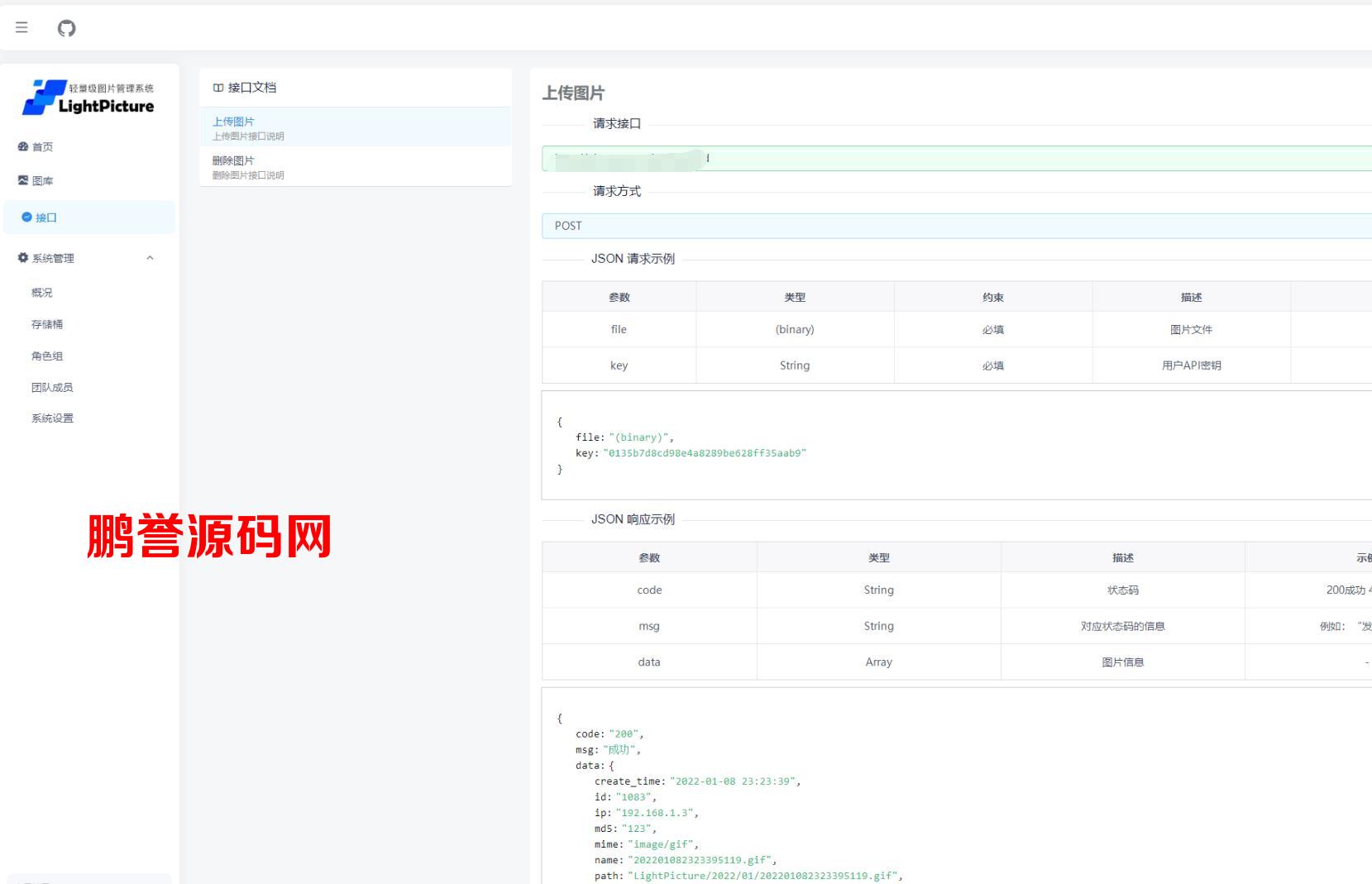Click the (binary) type cell
The height and width of the screenshot is (884, 1372).
pyautogui.click(x=795, y=329)
